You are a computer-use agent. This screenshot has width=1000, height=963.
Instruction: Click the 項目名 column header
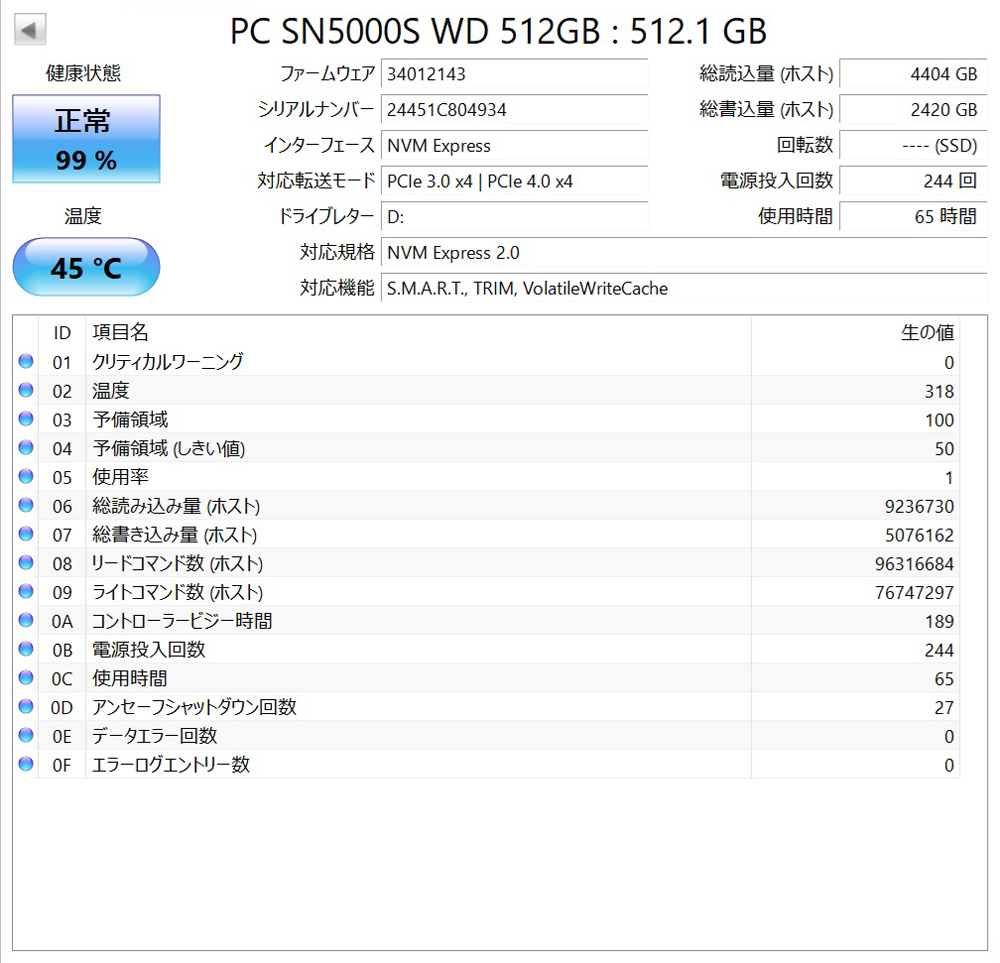(x=120, y=333)
